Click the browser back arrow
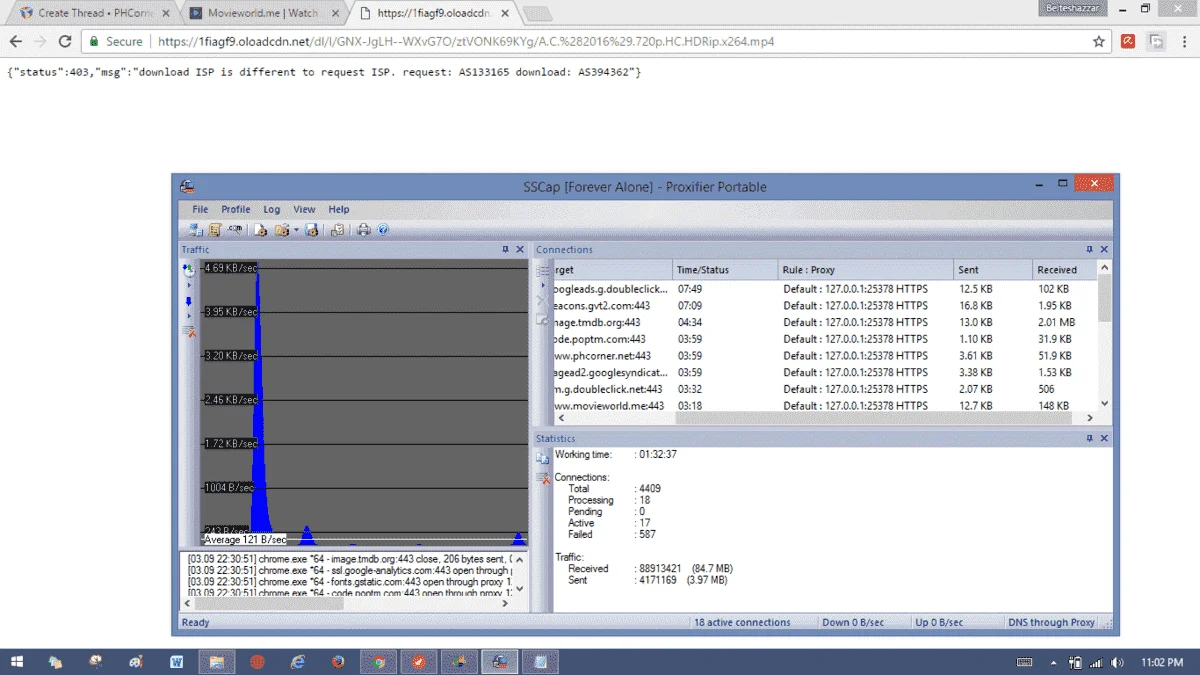 coord(15,42)
